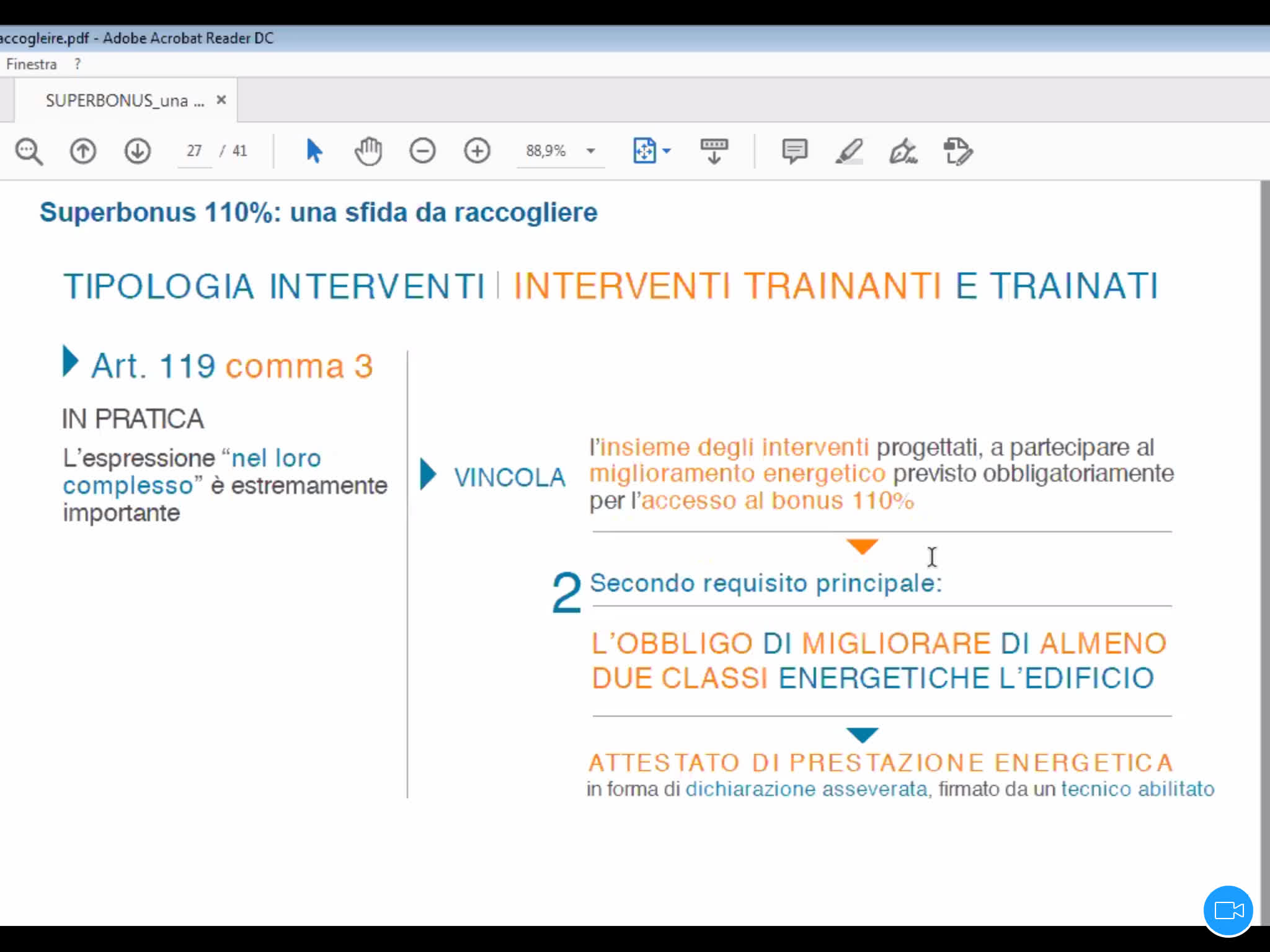Click the 88,9% zoom value field
Screen dimensions: 1270x952
tap(546, 151)
